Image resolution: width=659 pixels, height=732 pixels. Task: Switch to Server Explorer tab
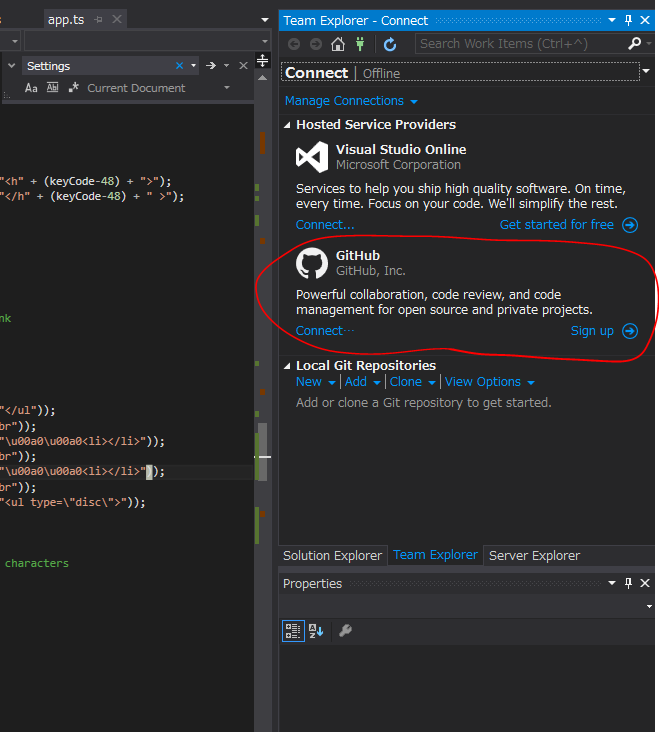click(534, 556)
